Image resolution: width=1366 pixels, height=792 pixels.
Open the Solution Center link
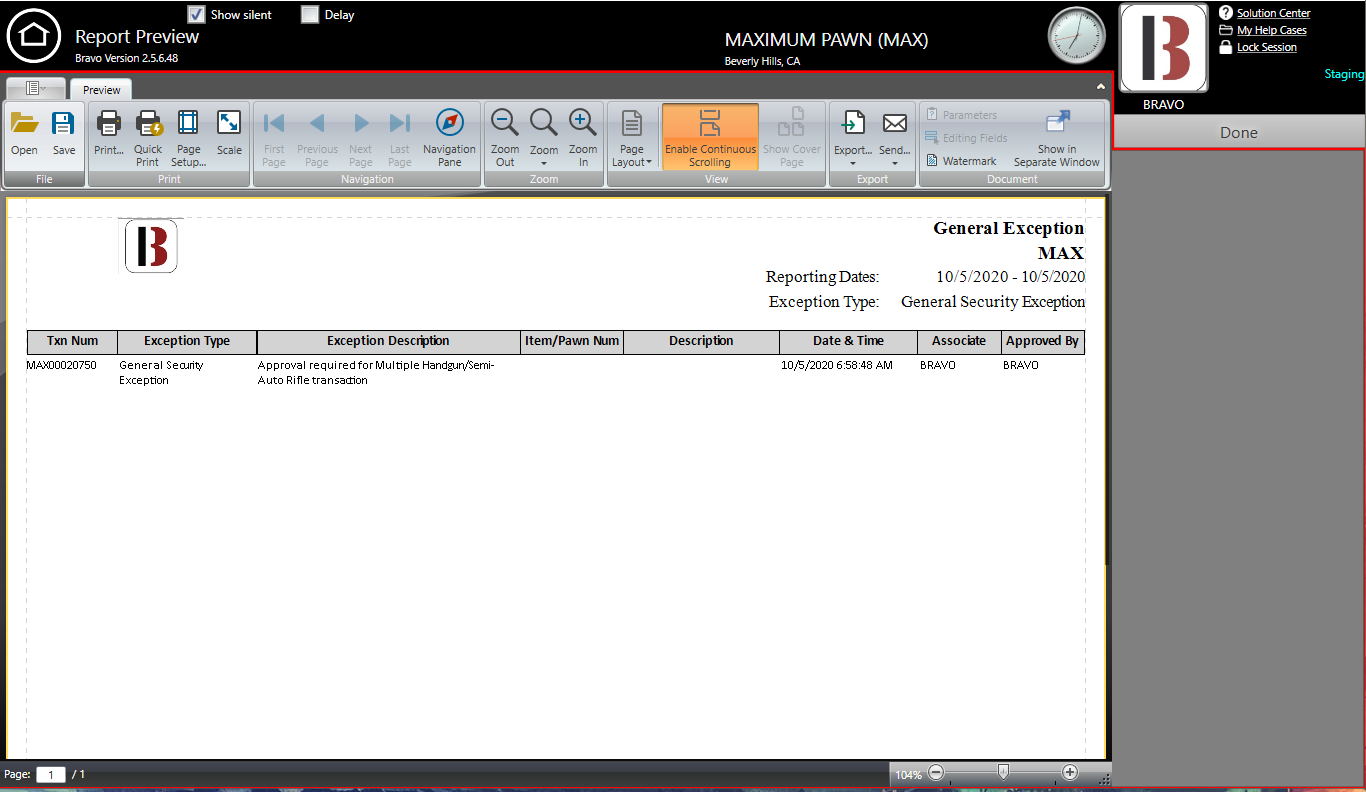click(x=1273, y=13)
